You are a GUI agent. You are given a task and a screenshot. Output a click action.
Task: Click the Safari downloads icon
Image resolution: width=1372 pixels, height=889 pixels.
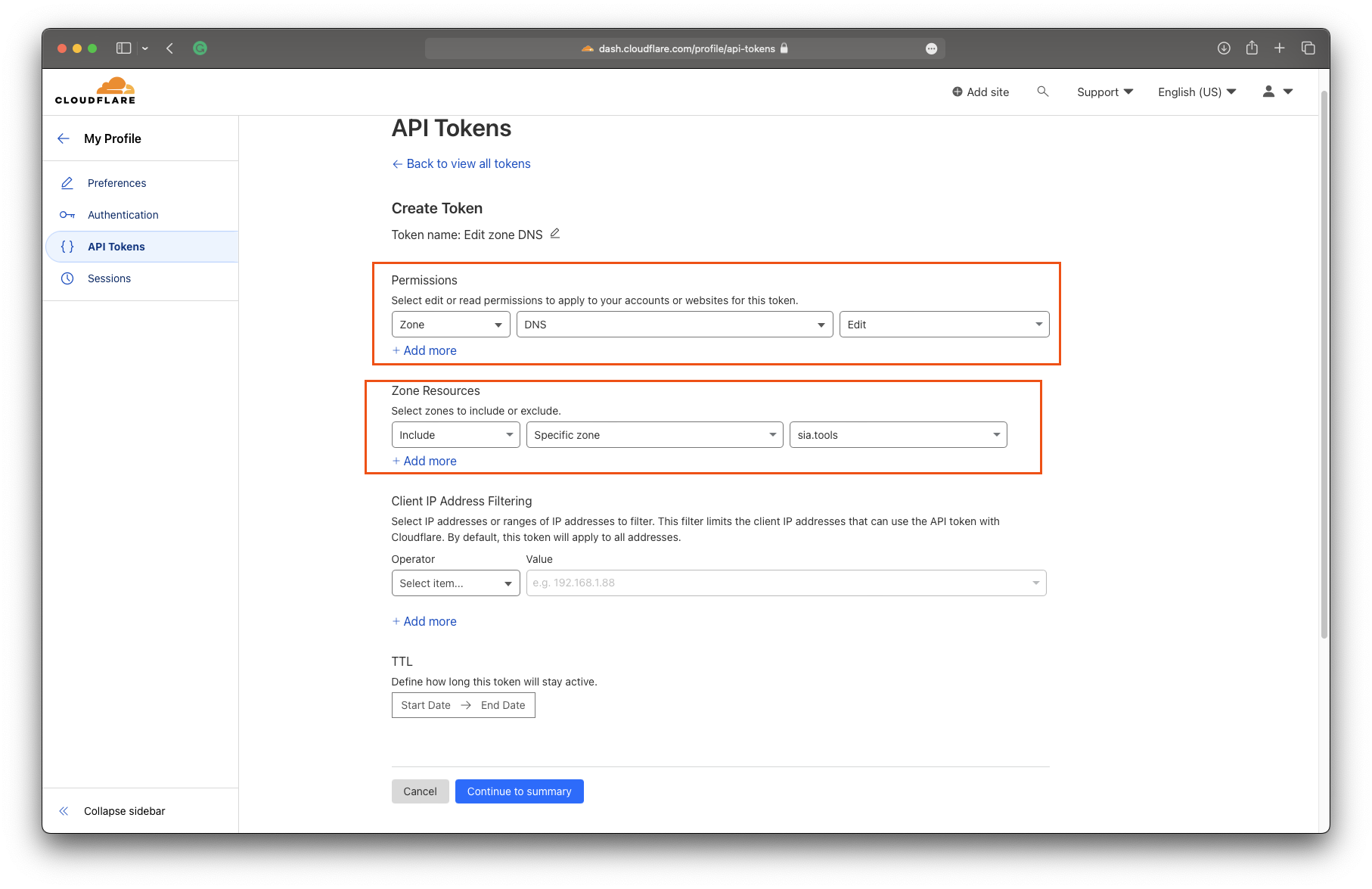[x=1224, y=48]
